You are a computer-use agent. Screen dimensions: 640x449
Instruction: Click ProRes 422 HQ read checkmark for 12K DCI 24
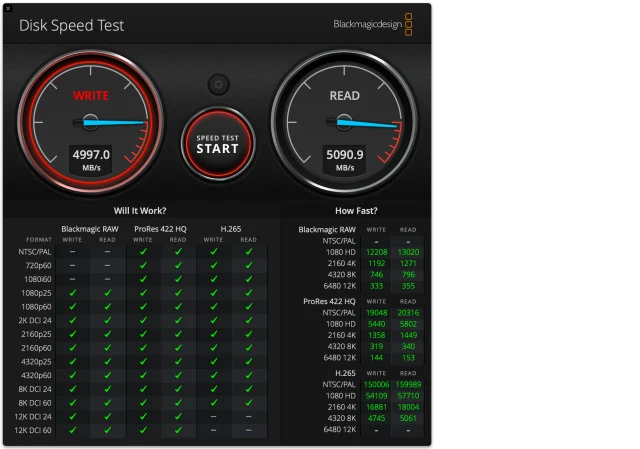pyautogui.click(x=178, y=416)
